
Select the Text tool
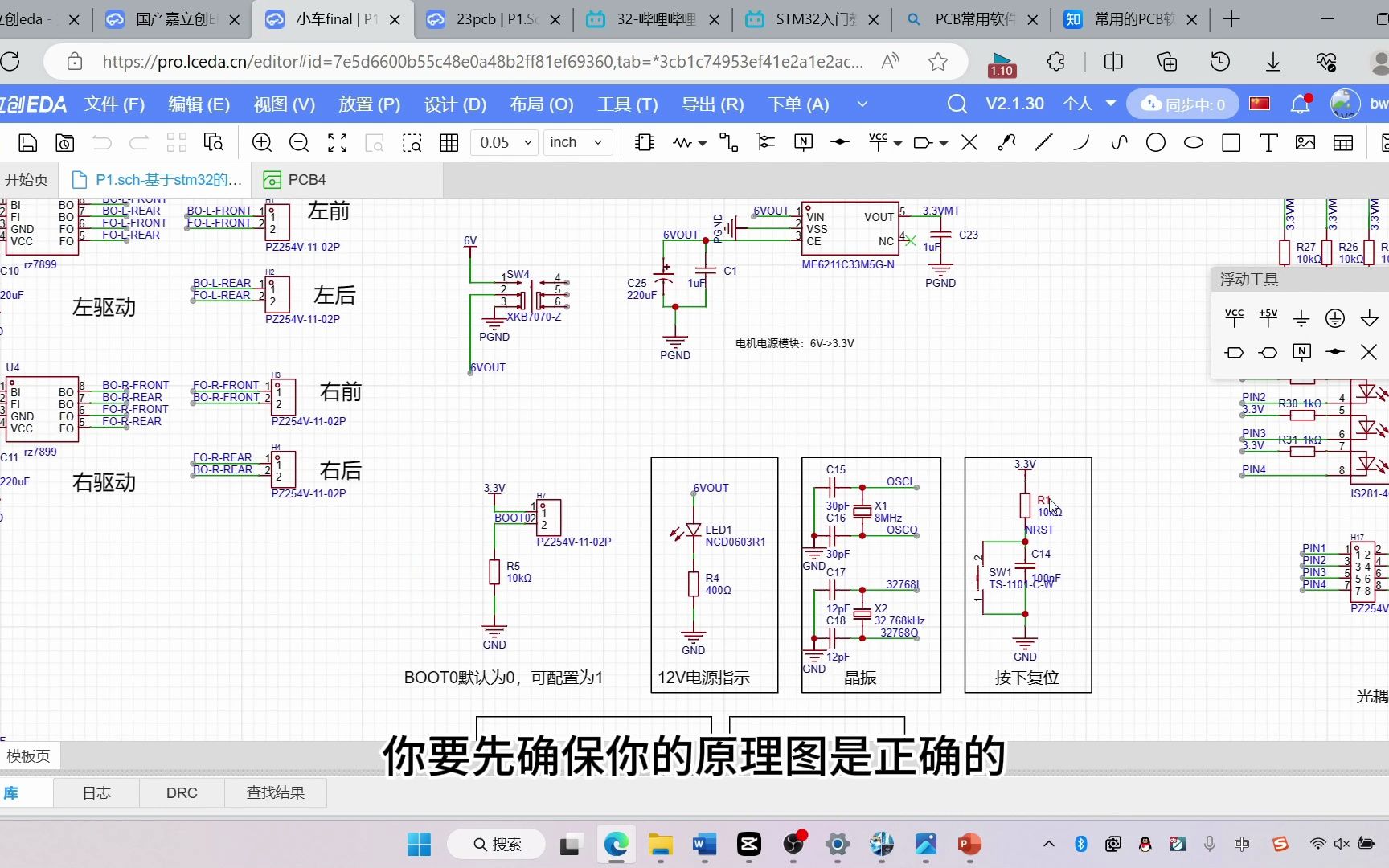[1268, 142]
